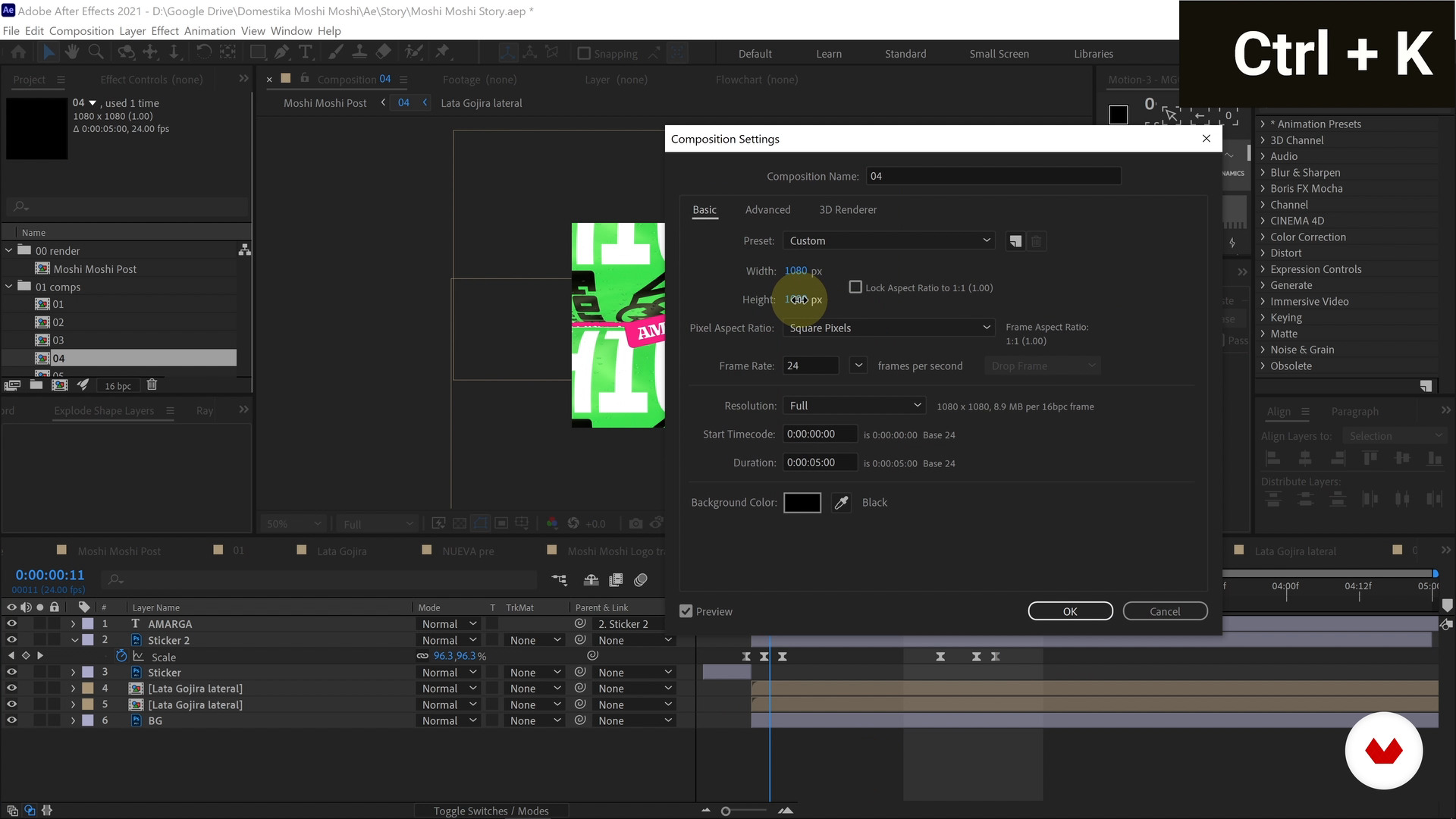Viewport: 1456px width, 819px height.
Task: Open the Animation menu
Action: point(210,31)
